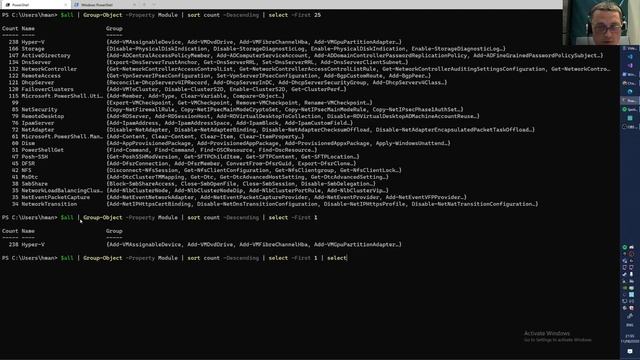Click the taskbar clock and date
This screenshot has width=640, height=360.
[x=630, y=338]
